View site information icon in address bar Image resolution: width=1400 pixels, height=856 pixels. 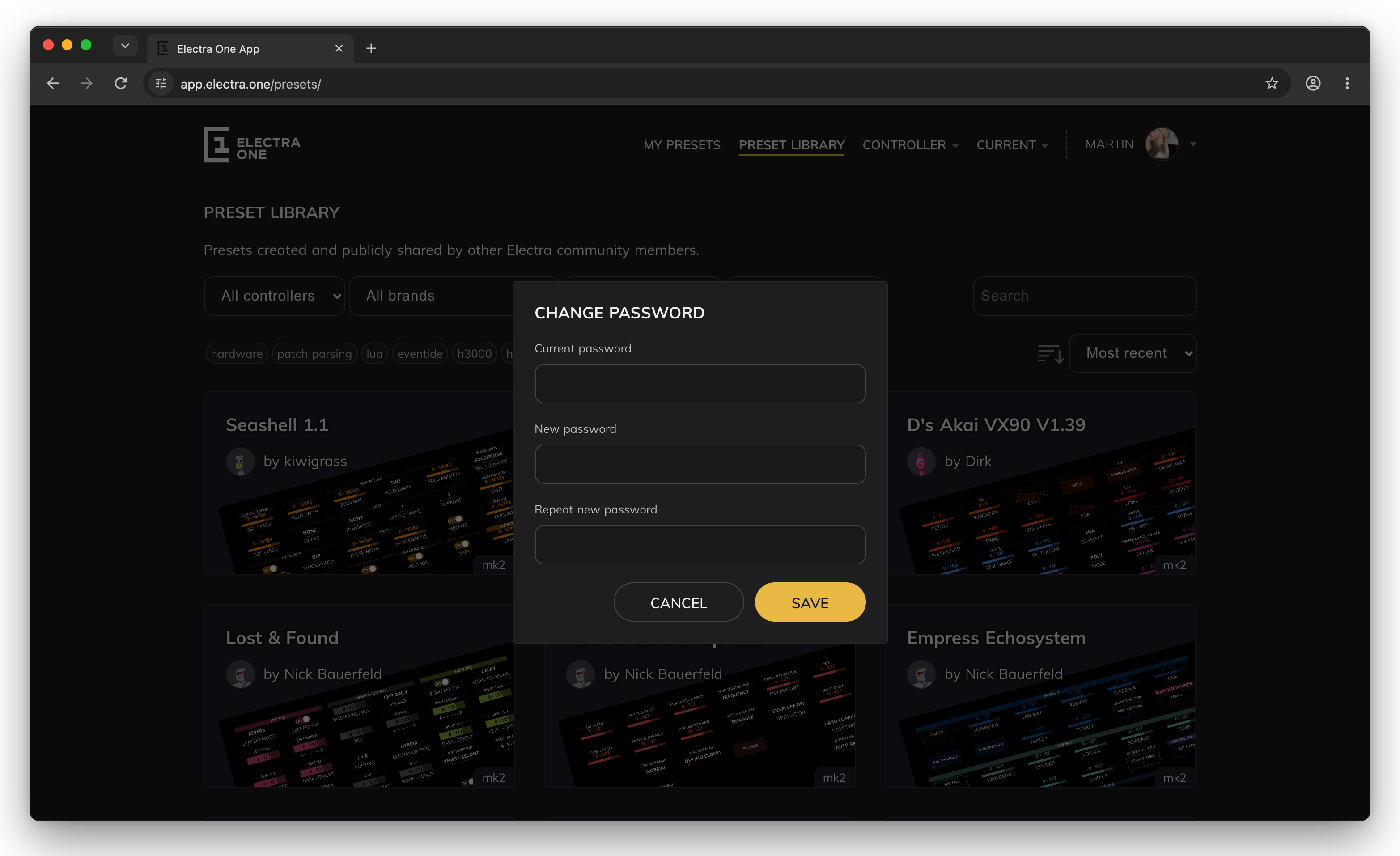coord(161,84)
